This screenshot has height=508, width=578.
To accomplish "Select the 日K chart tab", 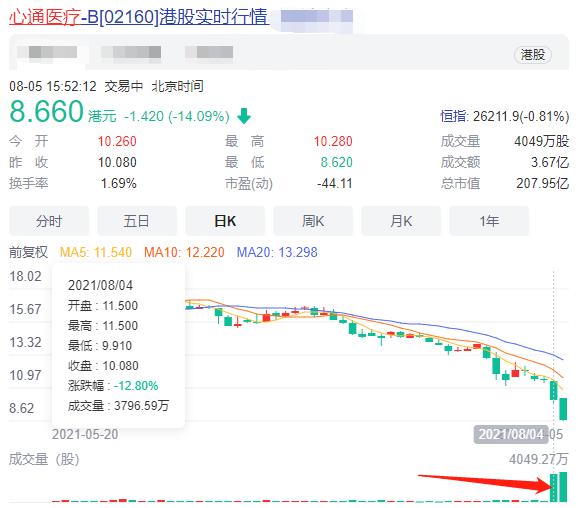I will point(225,221).
